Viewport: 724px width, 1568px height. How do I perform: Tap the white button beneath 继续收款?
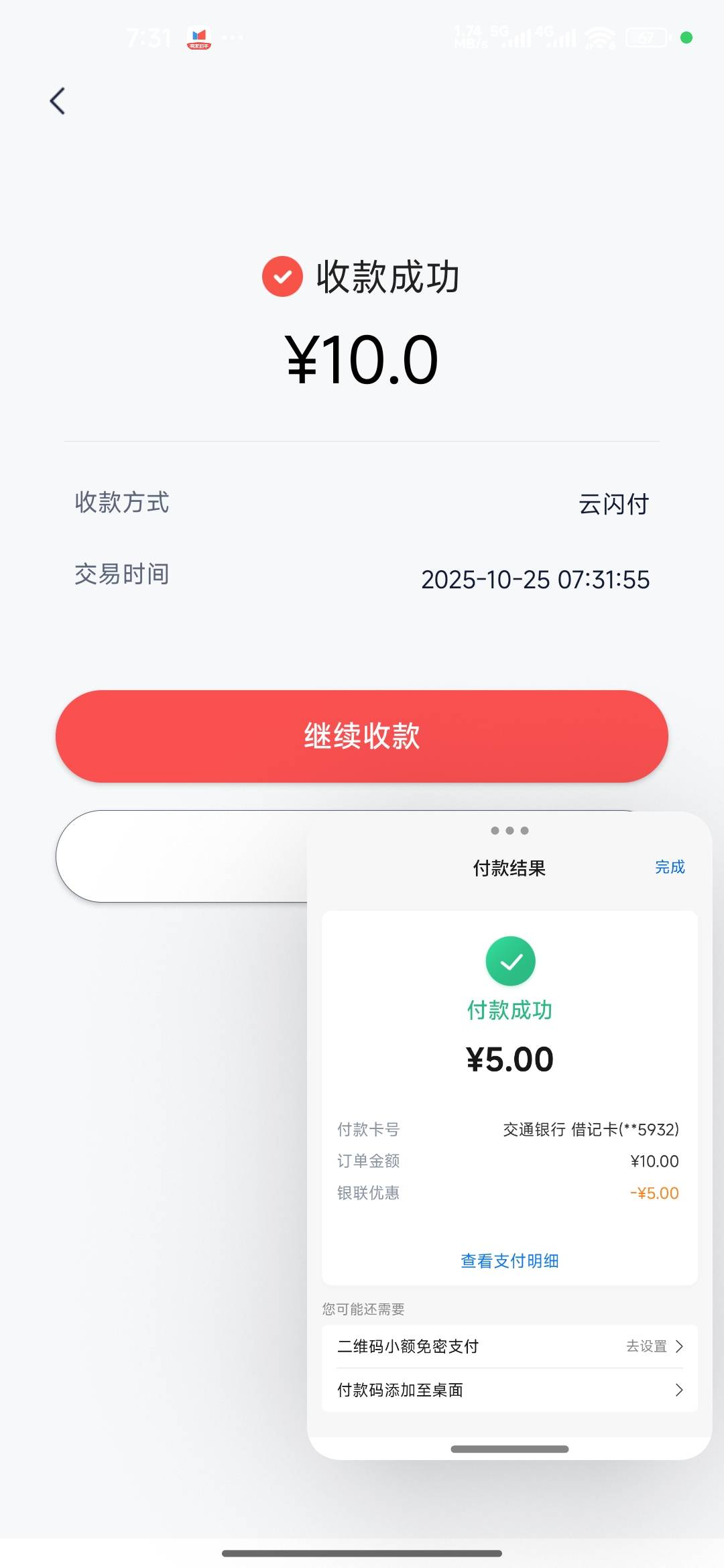[x=181, y=856]
